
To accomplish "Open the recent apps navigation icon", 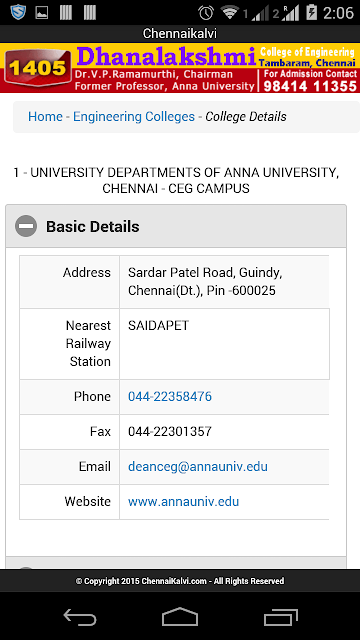I will (x=280, y=617).
